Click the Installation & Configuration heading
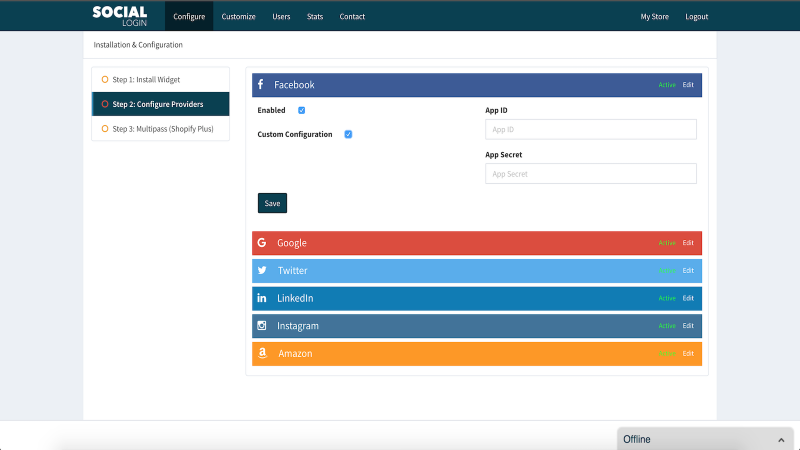 [138, 45]
